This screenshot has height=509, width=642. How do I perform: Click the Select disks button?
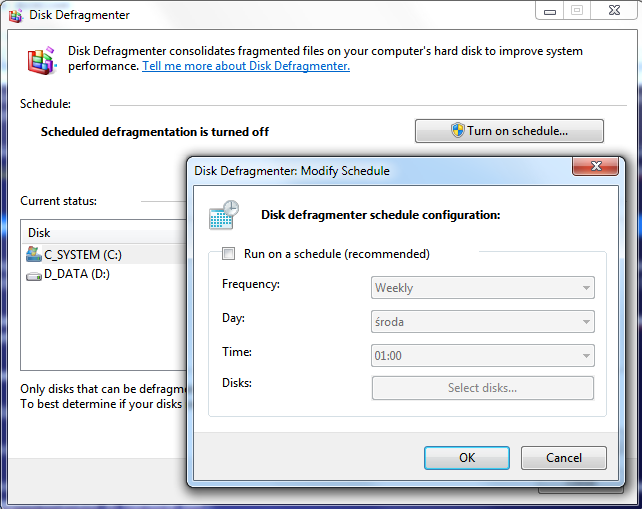point(483,388)
